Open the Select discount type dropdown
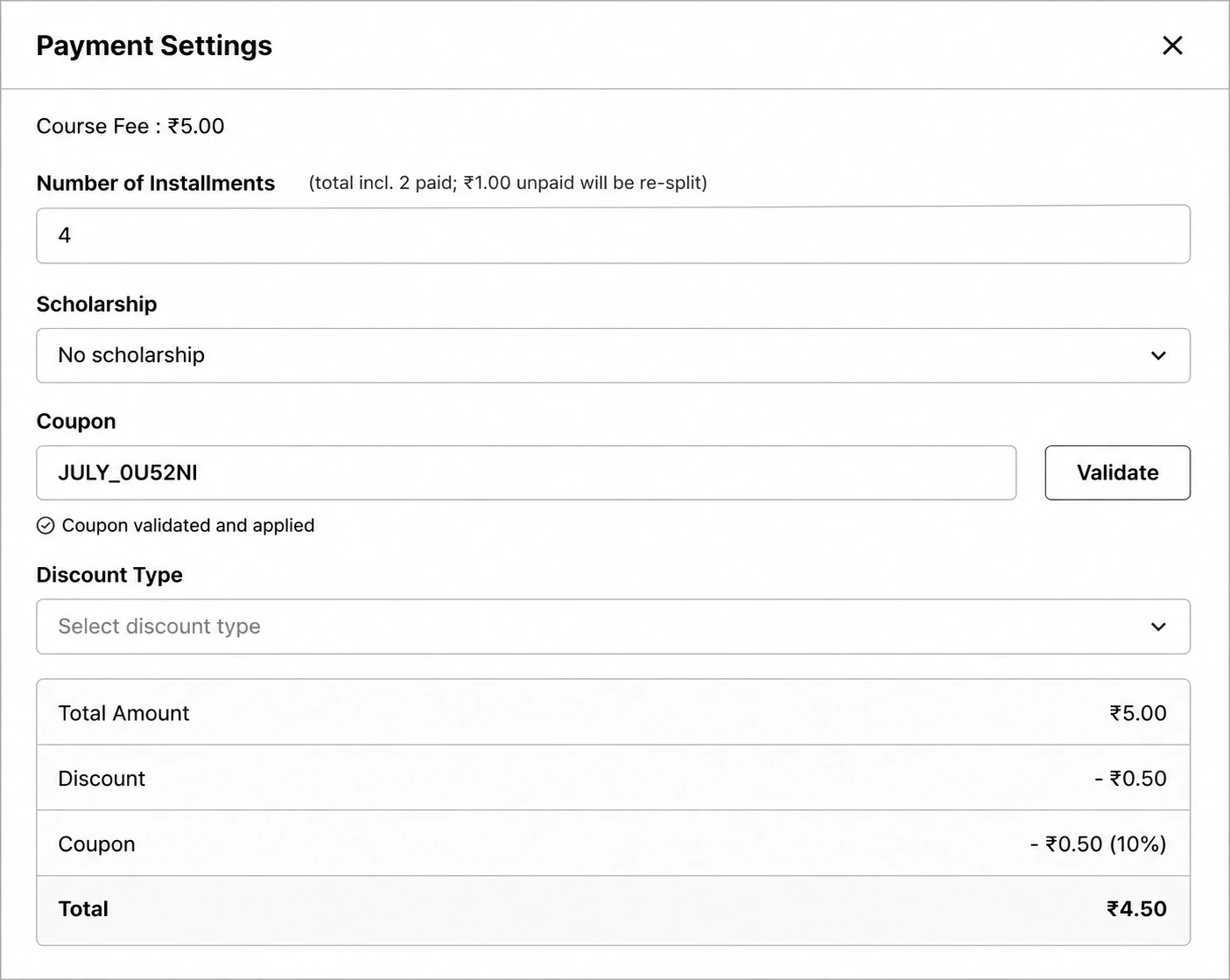The image size is (1230, 980). click(x=613, y=626)
